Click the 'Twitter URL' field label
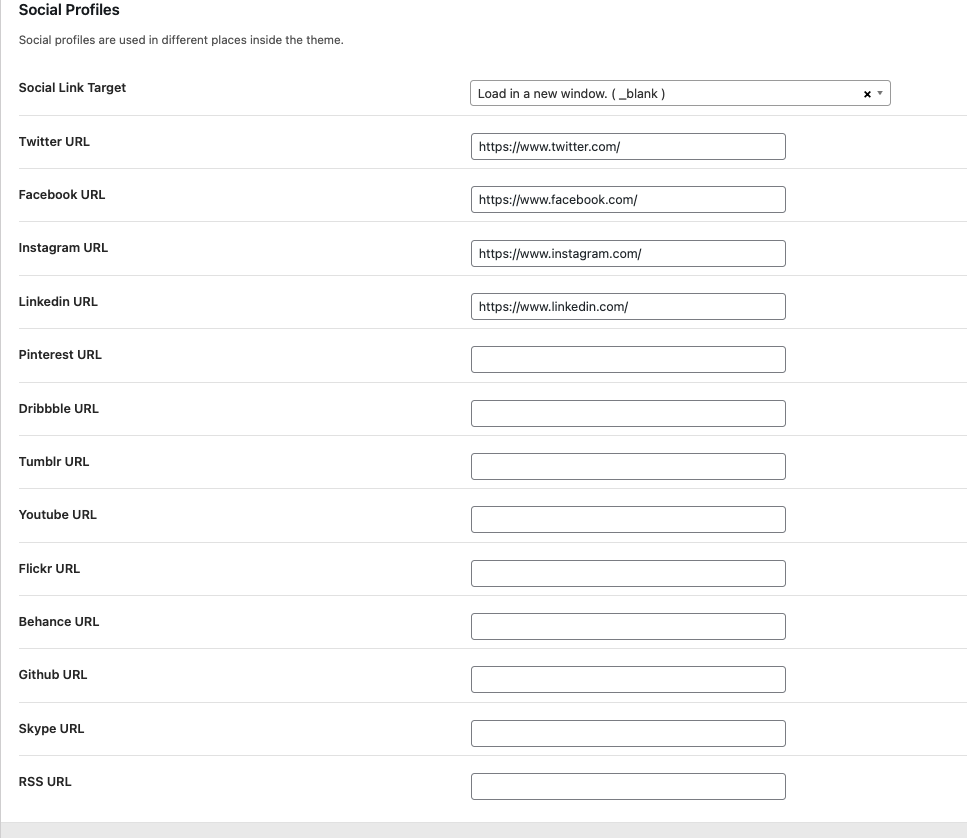The image size is (967, 838). pos(54,142)
